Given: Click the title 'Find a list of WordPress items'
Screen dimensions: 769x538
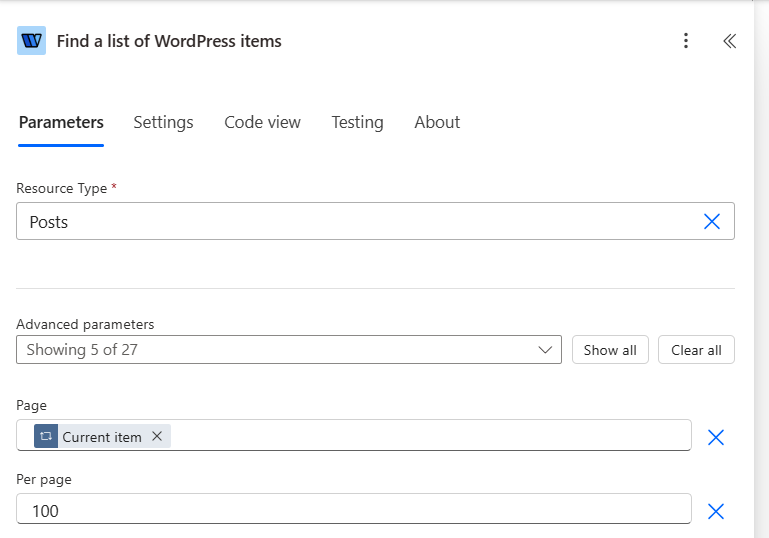Looking at the screenshot, I should pos(169,41).
